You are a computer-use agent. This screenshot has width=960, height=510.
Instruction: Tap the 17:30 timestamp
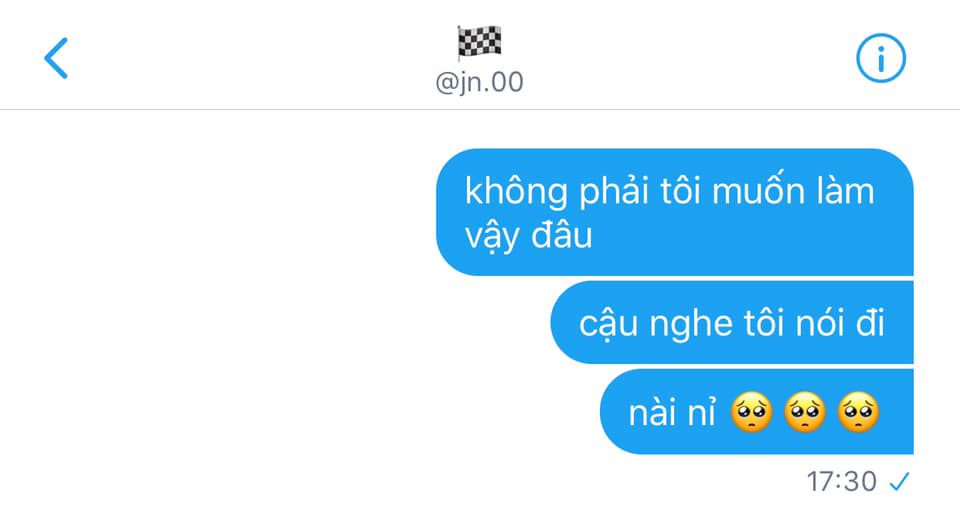(x=841, y=482)
